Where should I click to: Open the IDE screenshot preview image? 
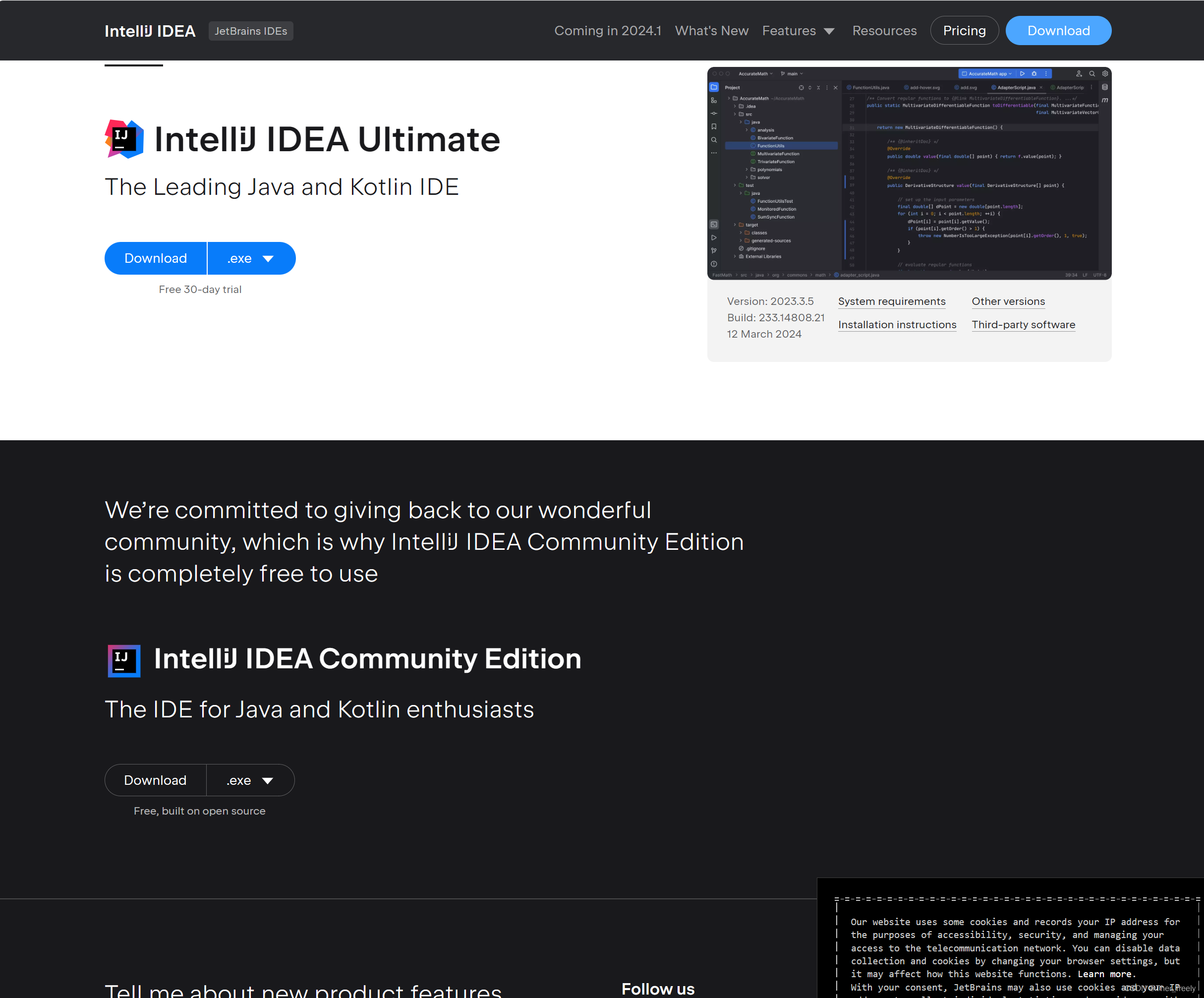[x=909, y=173]
